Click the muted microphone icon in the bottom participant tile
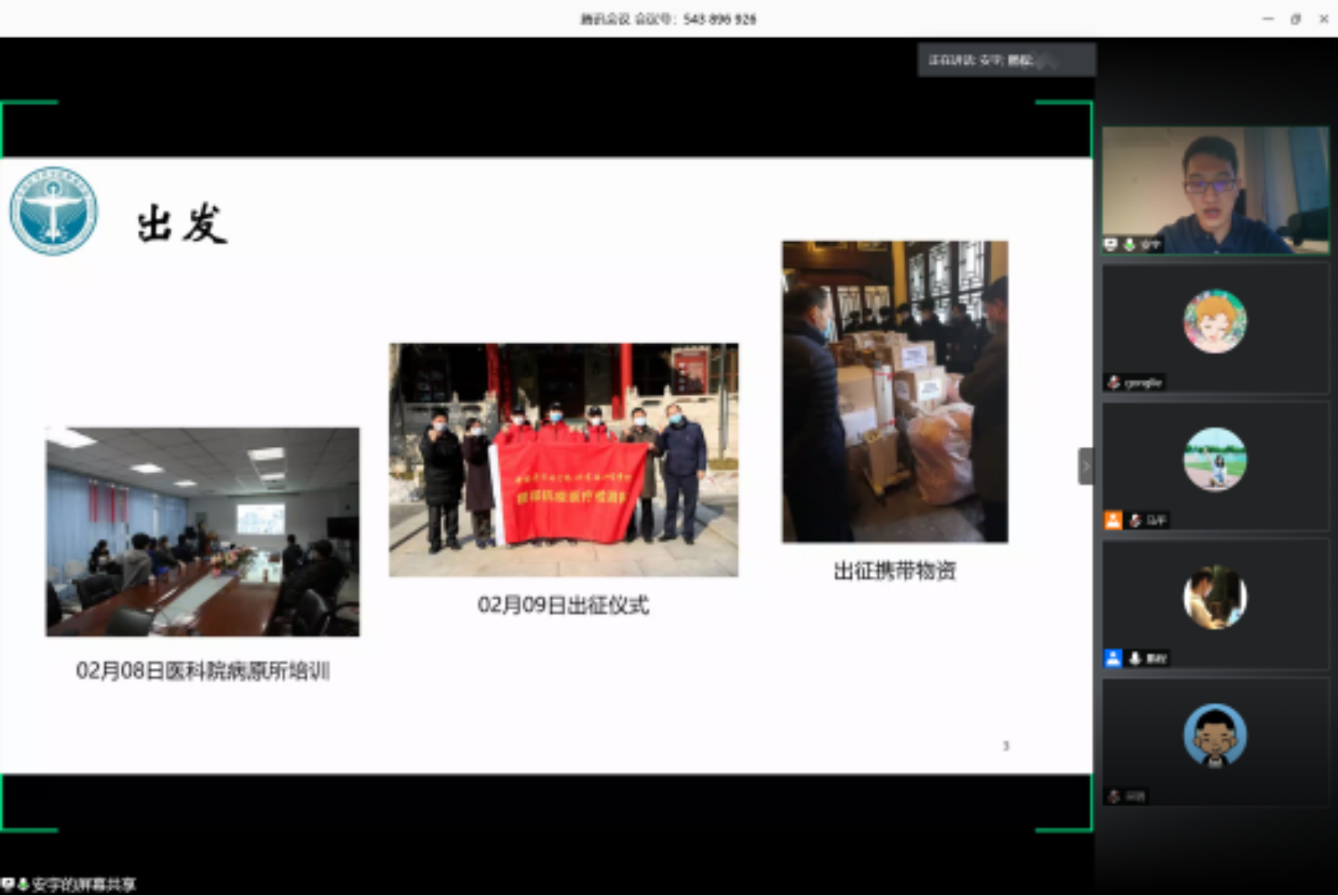 (1115, 796)
